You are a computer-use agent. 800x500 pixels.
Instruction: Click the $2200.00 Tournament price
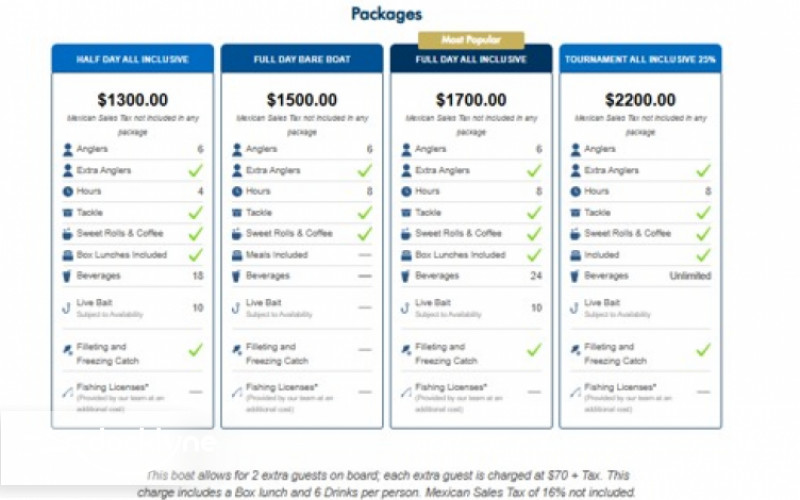click(x=640, y=100)
